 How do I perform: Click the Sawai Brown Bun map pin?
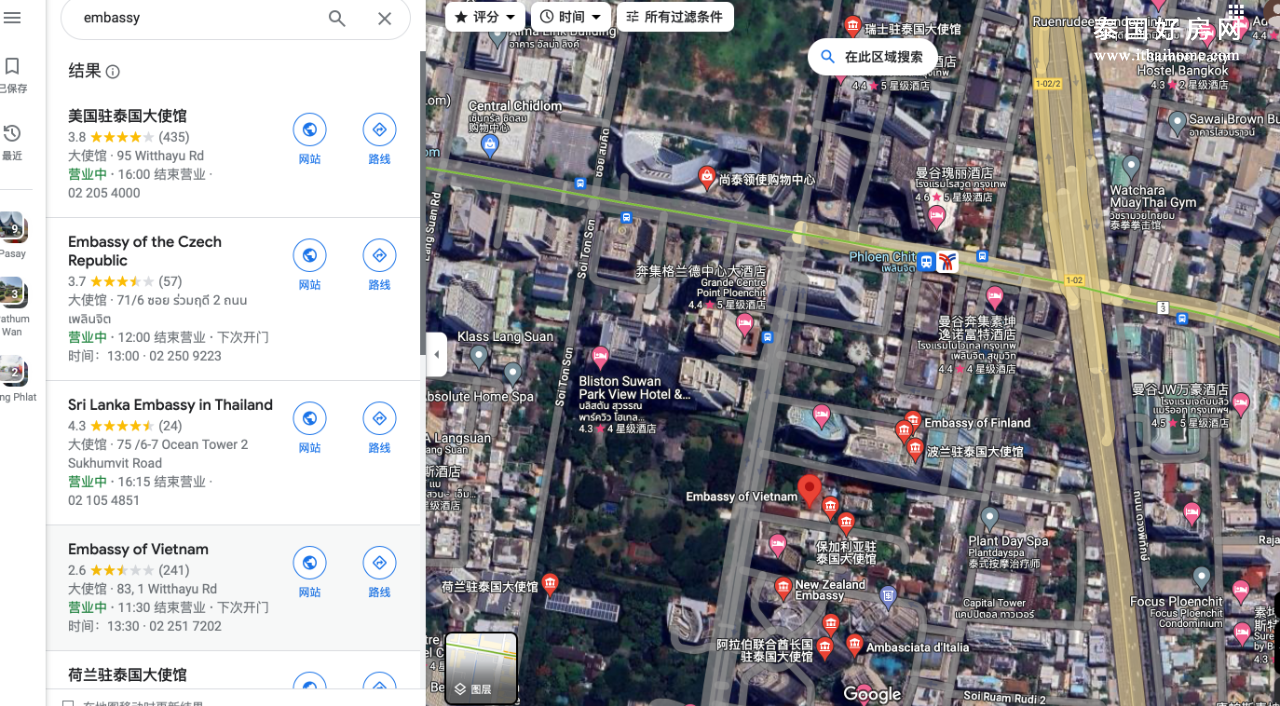(1177, 123)
